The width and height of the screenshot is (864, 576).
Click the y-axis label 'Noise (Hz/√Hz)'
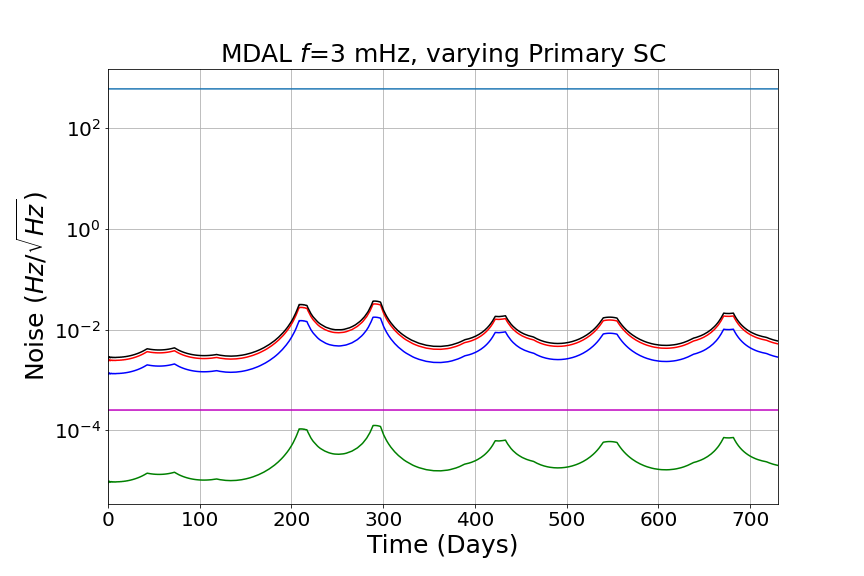coord(34,286)
